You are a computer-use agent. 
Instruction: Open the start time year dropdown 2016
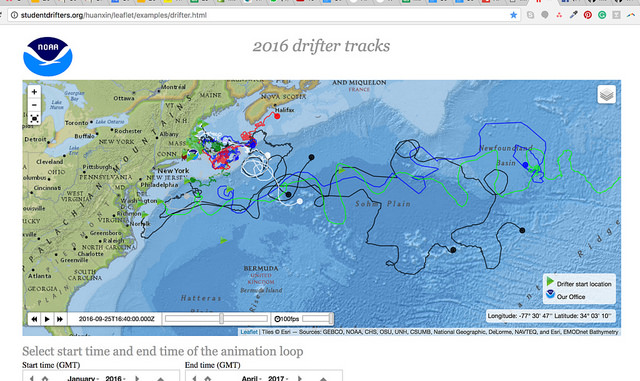pyautogui.click(x=115, y=379)
